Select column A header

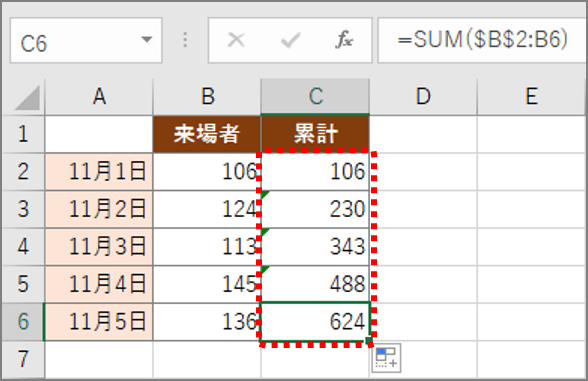pos(99,97)
